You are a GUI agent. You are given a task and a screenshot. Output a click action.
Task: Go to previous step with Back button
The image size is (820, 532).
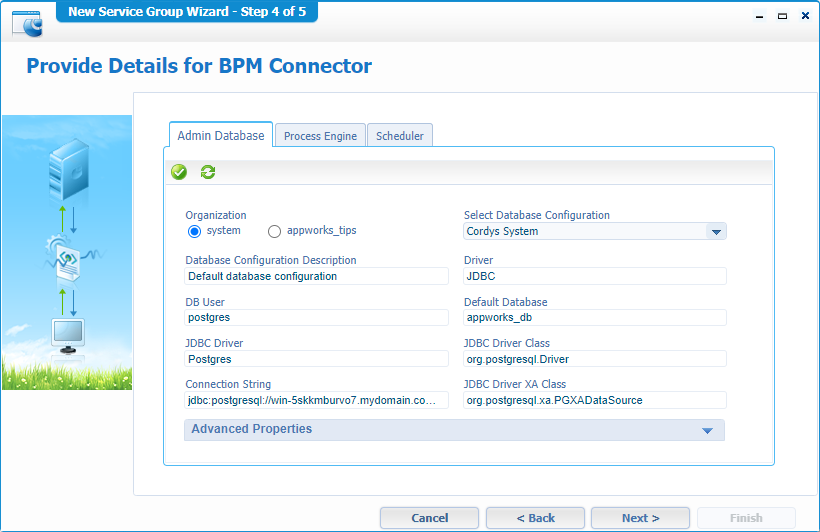click(535, 518)
